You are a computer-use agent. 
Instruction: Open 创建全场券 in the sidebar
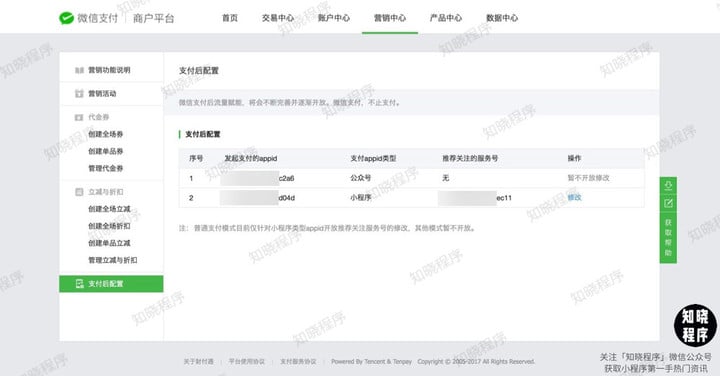[x=106, y=134]
